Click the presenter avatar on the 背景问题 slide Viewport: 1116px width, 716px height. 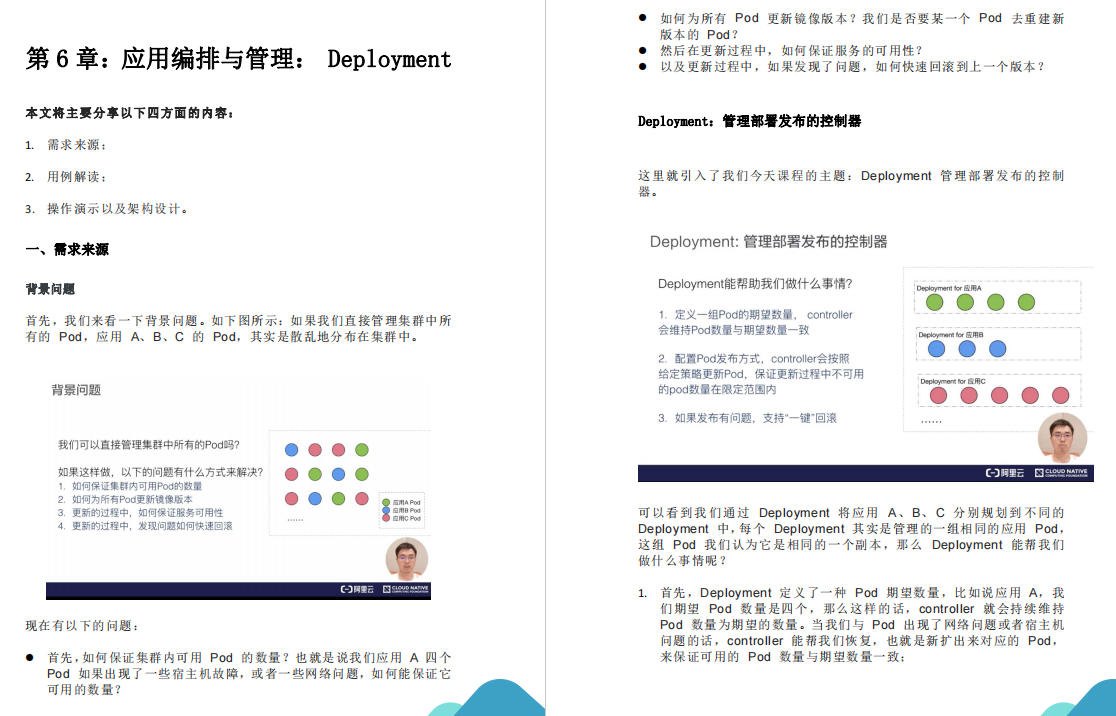[x=406, y=559]
